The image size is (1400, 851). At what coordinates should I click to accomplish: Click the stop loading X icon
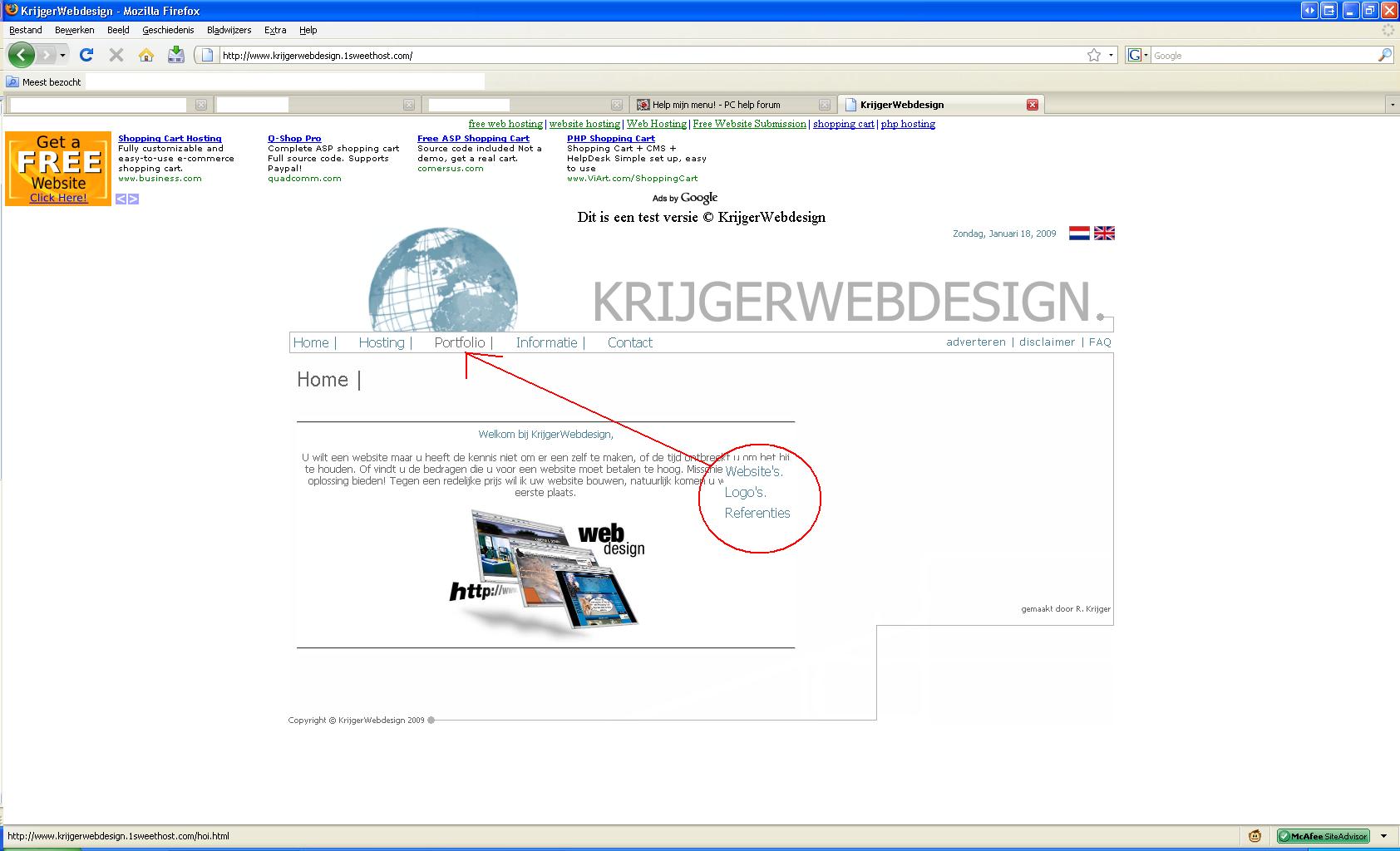[x=116, y=55]
